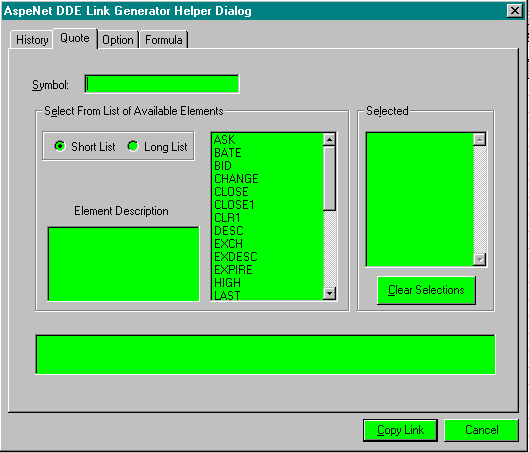Screen dimensions: 529x453
Task: Open the Option tab
Action: [x=118, y=40]
